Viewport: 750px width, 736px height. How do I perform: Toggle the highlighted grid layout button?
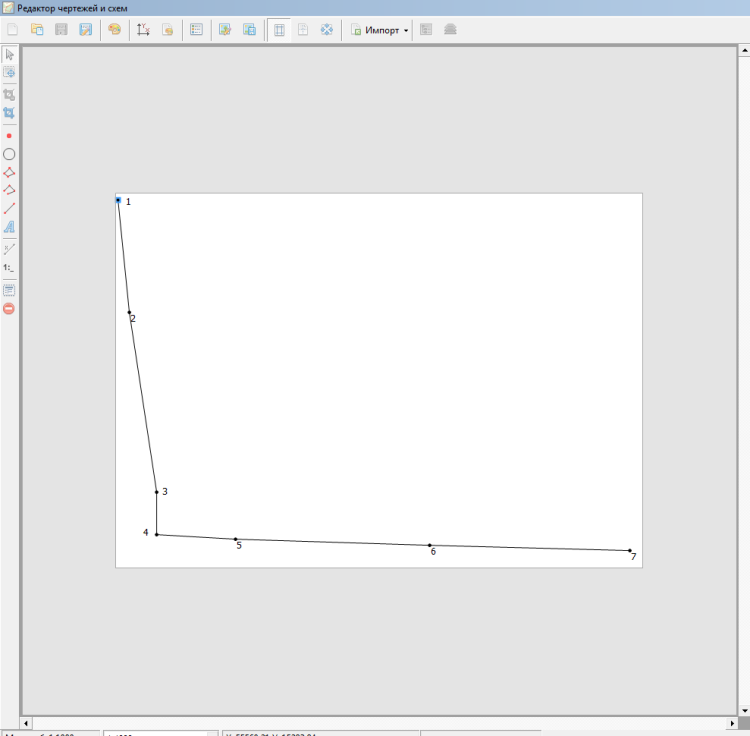(279, 30)
